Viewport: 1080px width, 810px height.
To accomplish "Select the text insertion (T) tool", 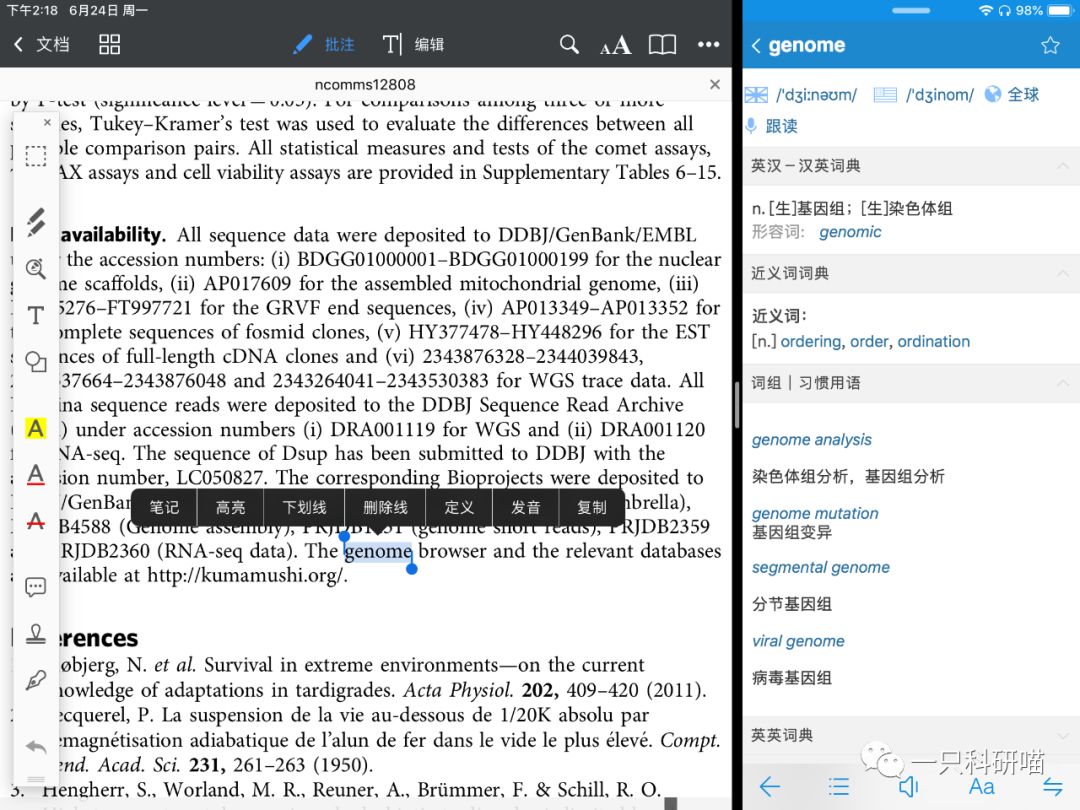I will pos(35,315).
